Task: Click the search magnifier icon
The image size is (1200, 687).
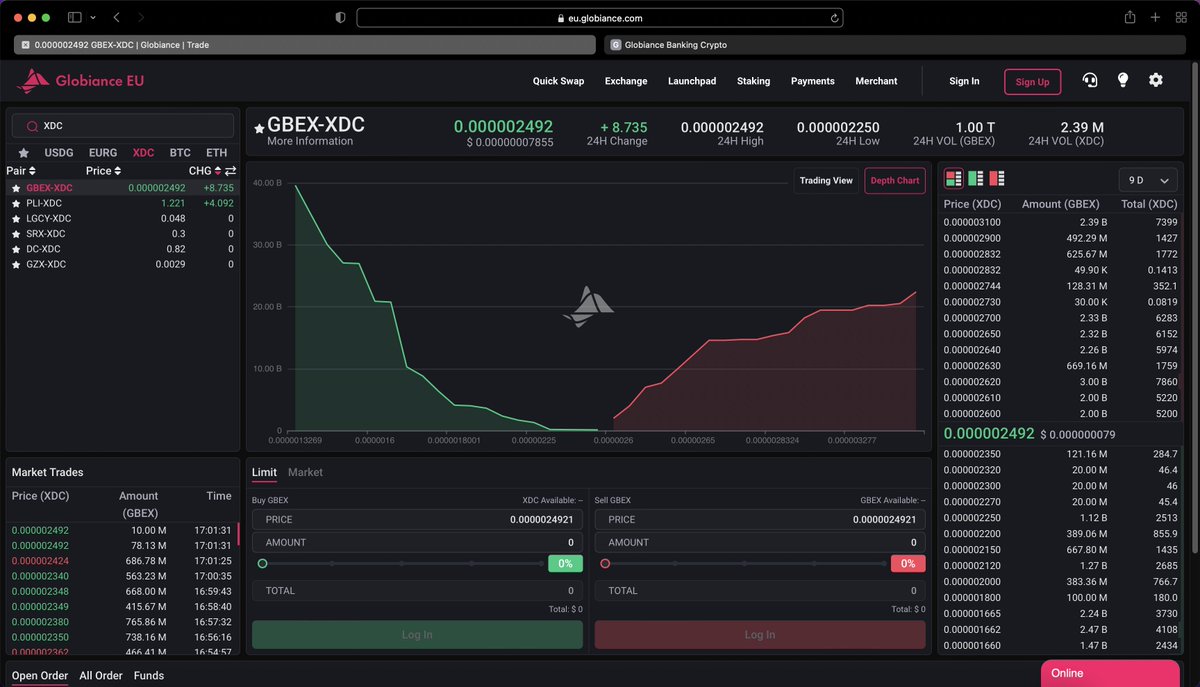Action: pos(31,126)
